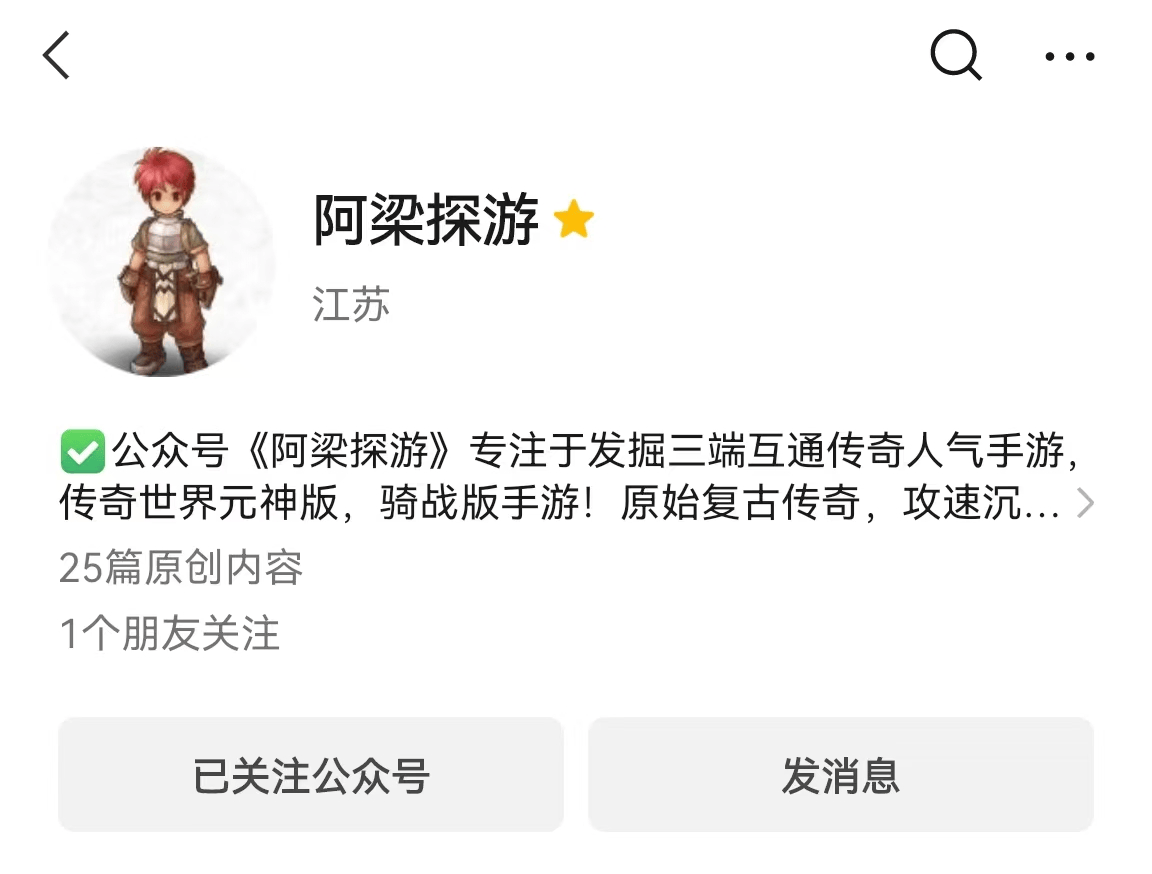Tap the character's face in the avatar
The width and height of the screenshot is (1152, 874).
pyautogui.click(x=170, y=193)
